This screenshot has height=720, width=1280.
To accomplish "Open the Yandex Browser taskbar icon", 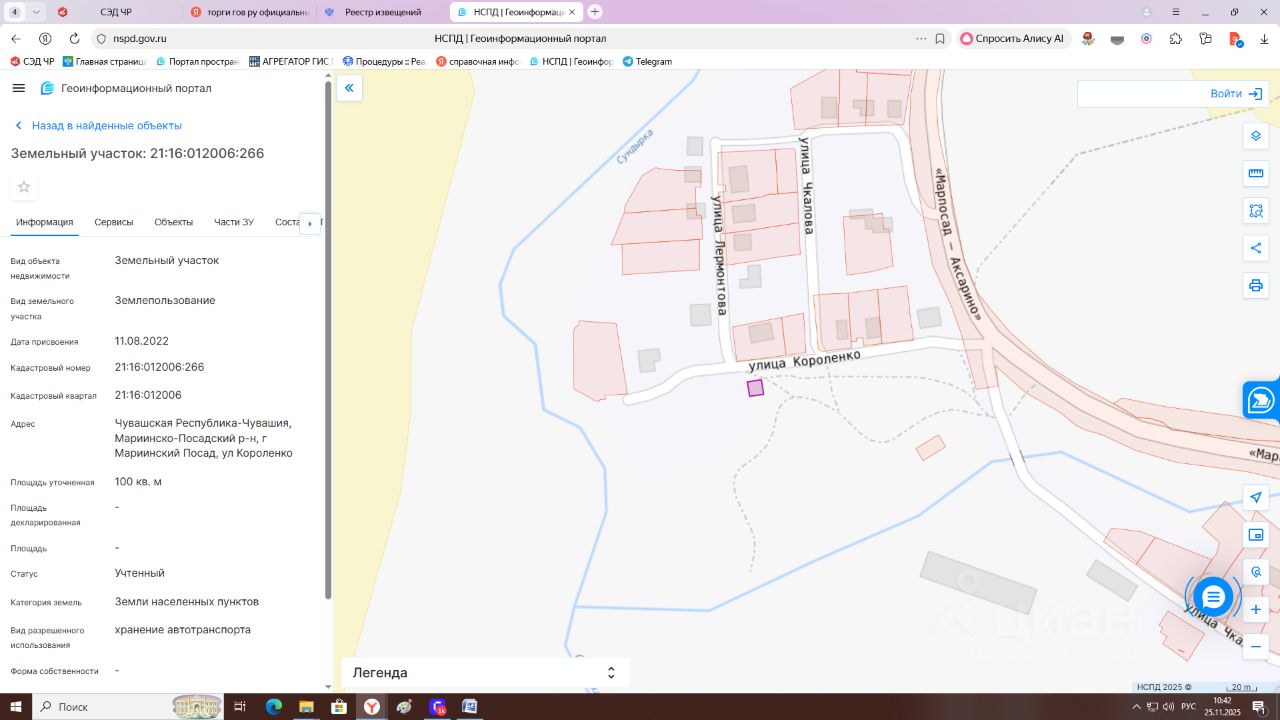I will 371,707.
